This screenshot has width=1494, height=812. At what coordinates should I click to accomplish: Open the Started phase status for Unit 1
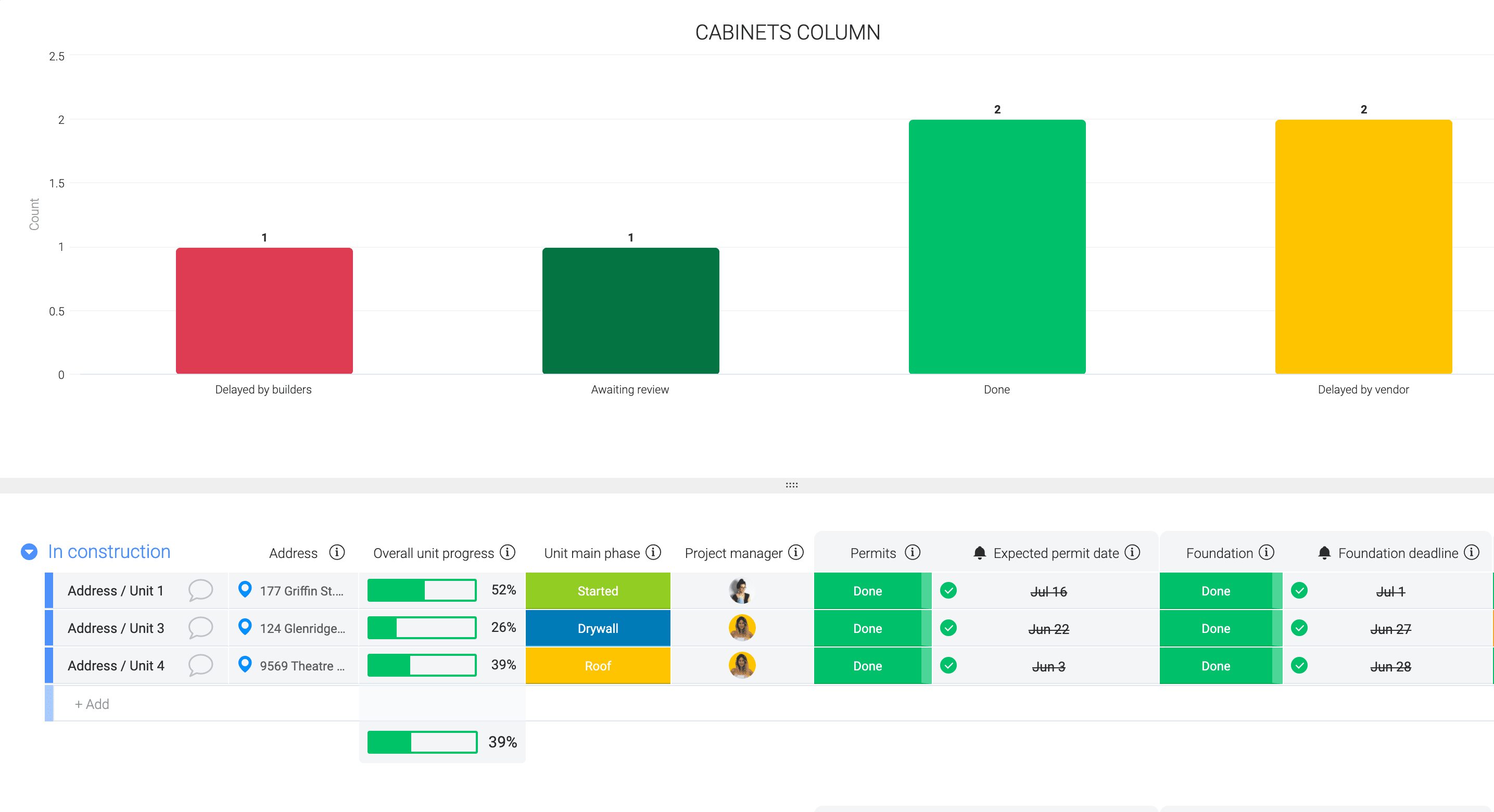coord(598,590)
